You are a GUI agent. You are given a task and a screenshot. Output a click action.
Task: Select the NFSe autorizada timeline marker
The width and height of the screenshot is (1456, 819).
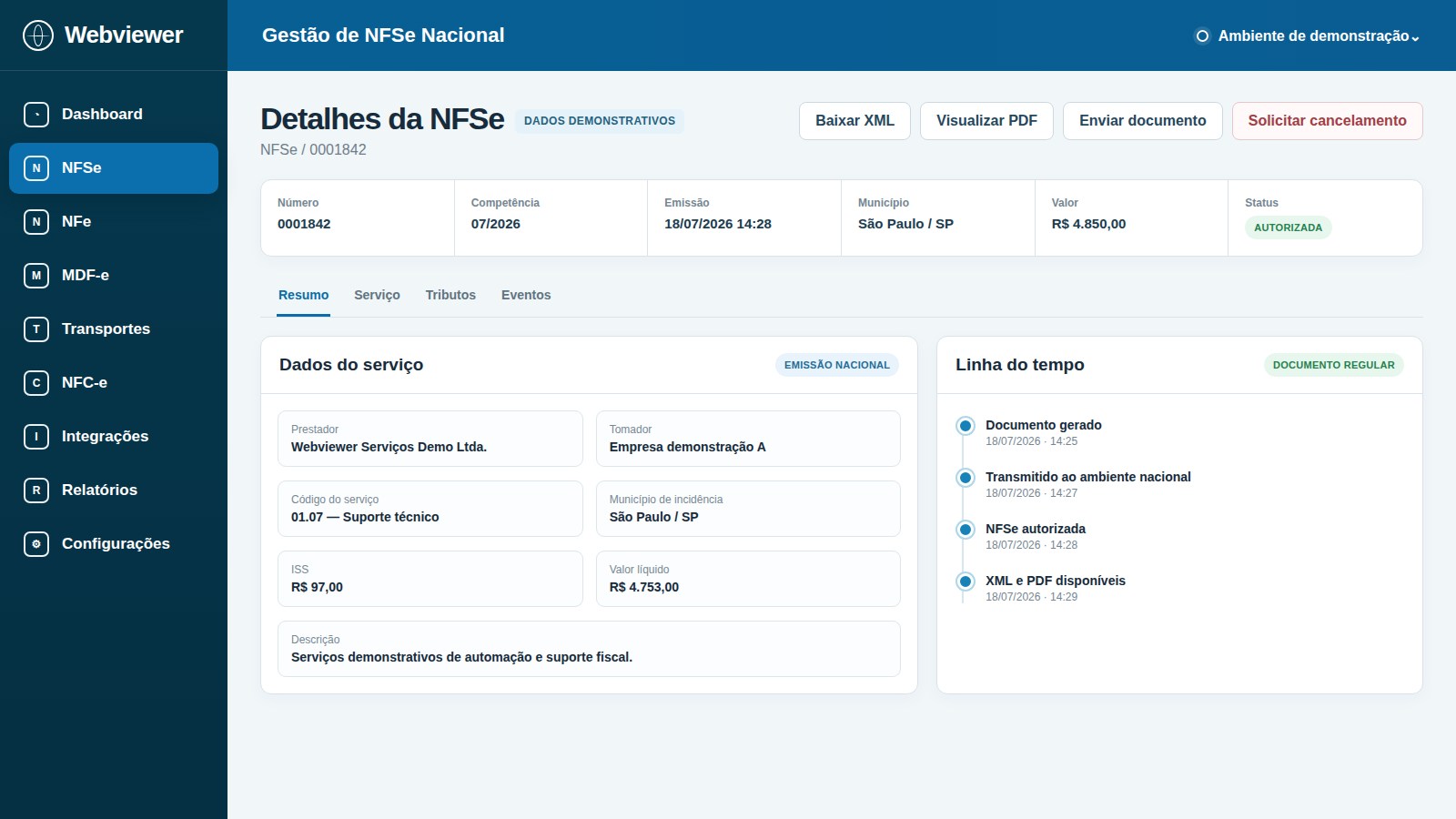tap(966, 530)
